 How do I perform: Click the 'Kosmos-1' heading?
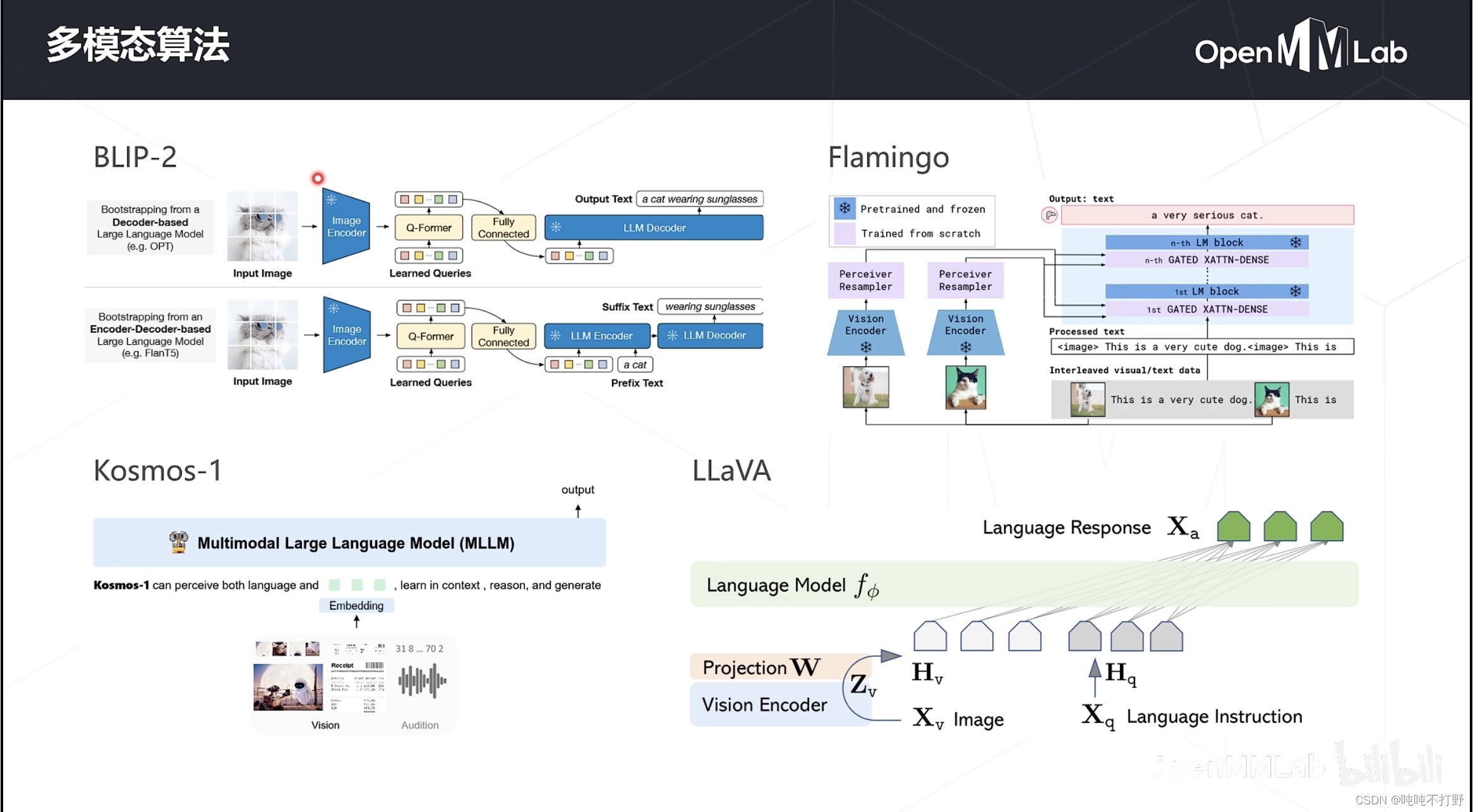pyautogui.click(x=157, y=470)
